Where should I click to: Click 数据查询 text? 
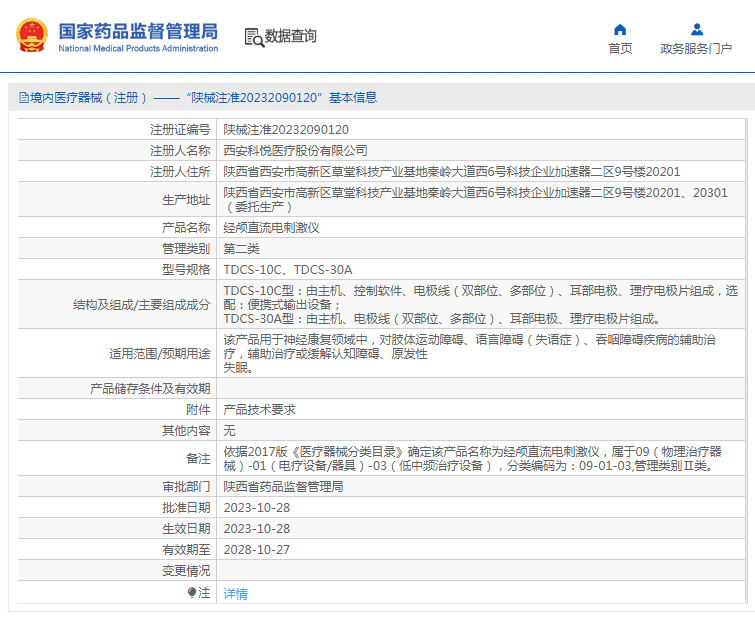tap(291, 36)
